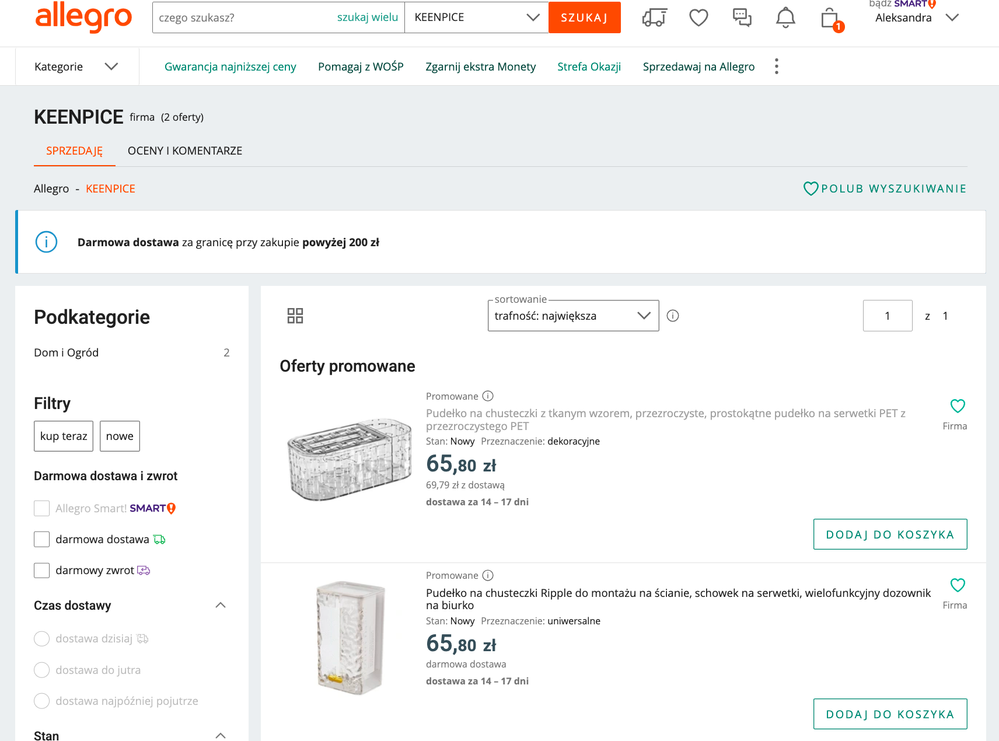Switch to OCENY I KOMENTARZE tab

(x=185, y=151)
